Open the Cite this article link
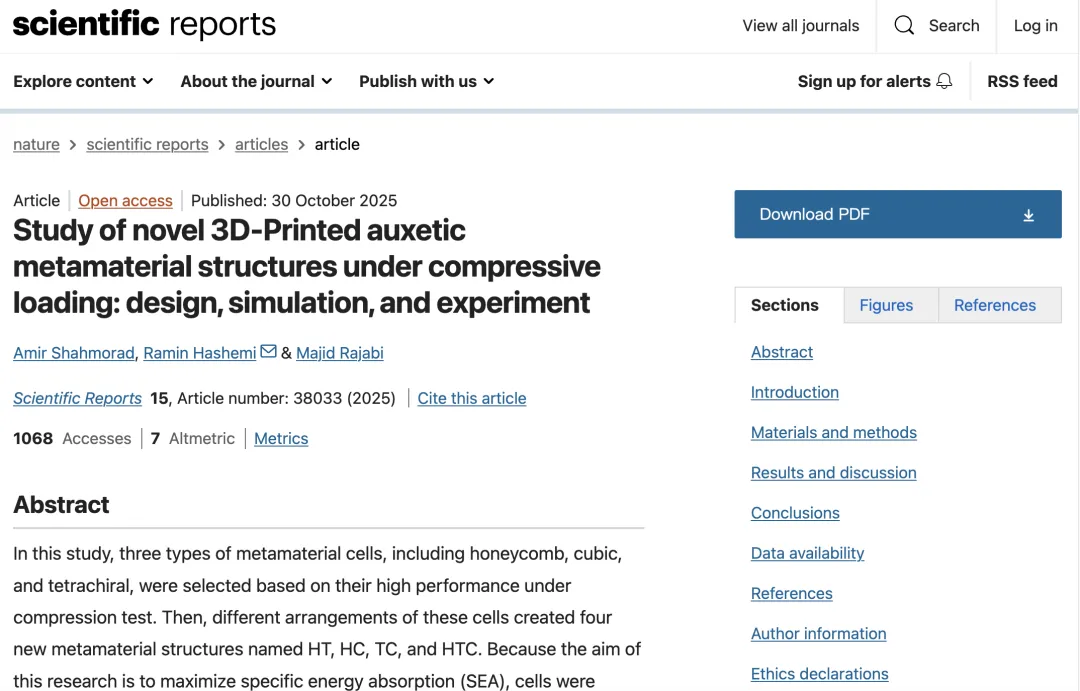Image resolution: width=1080 pixels, height=691 pixels. point(472,398)
